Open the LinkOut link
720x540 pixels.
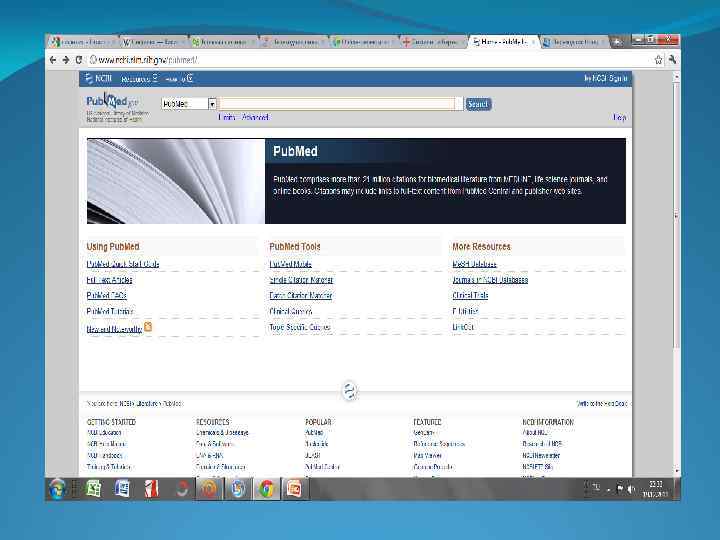(463, 327)
